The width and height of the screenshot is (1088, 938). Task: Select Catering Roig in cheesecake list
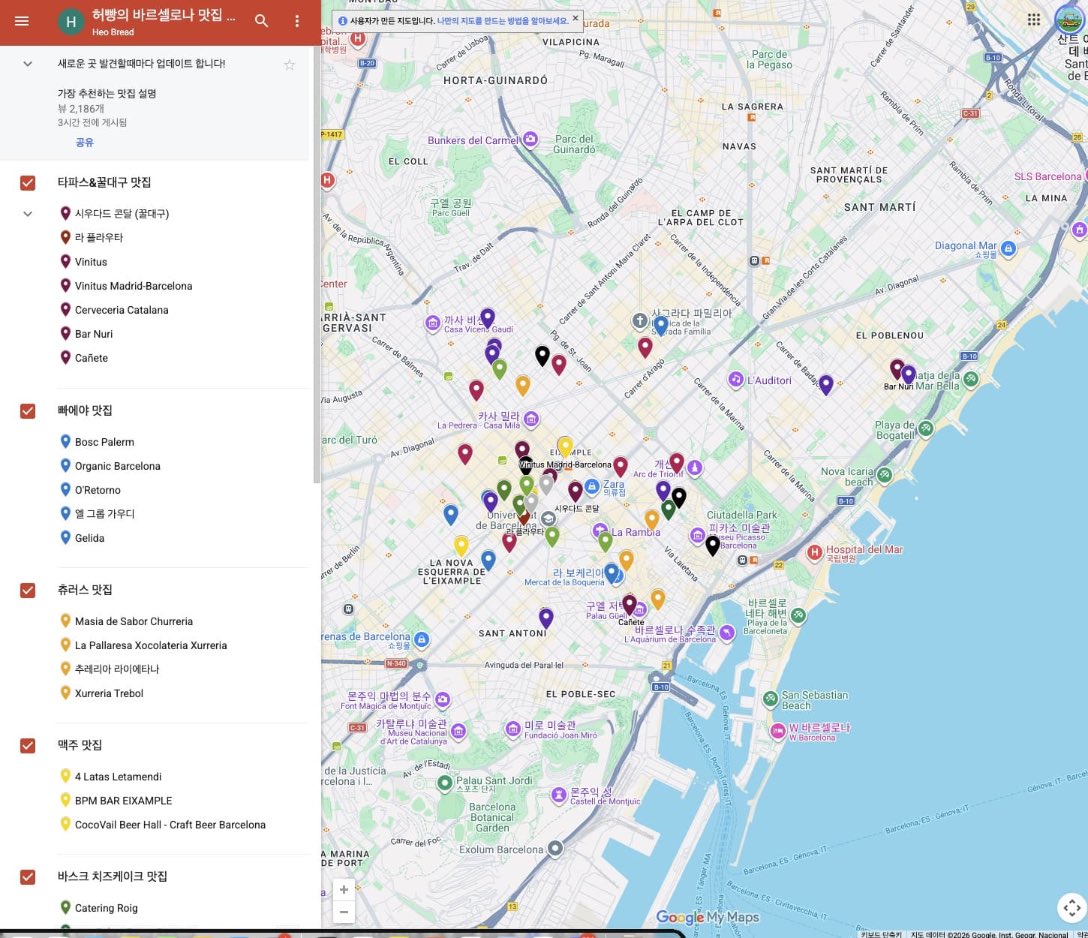106,908
